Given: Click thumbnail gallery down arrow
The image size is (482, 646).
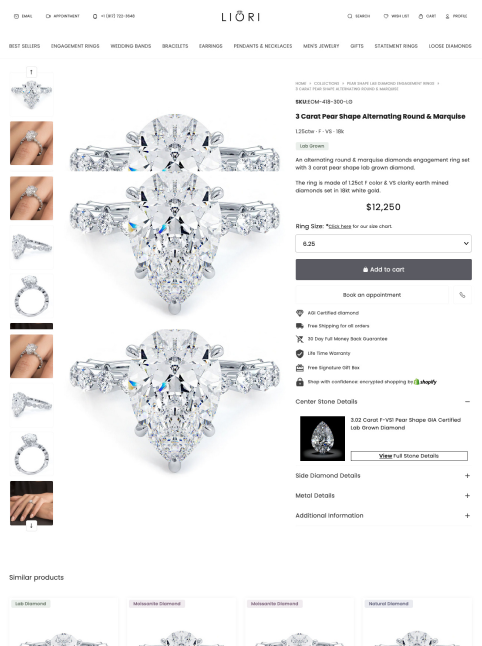Looking at the screenshot, I should (31, 526).
